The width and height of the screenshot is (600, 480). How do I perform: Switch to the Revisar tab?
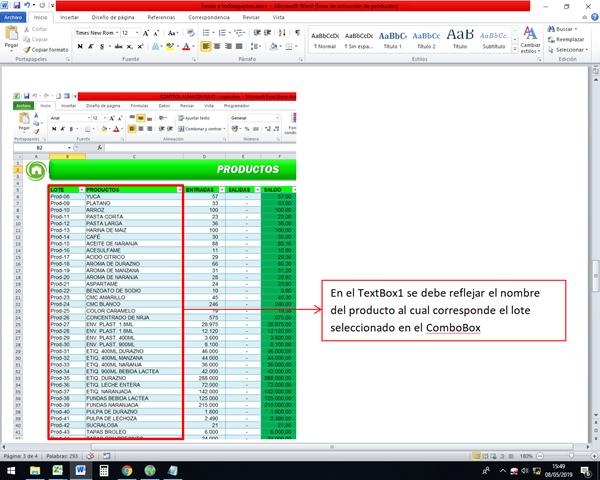coord(251,17)
